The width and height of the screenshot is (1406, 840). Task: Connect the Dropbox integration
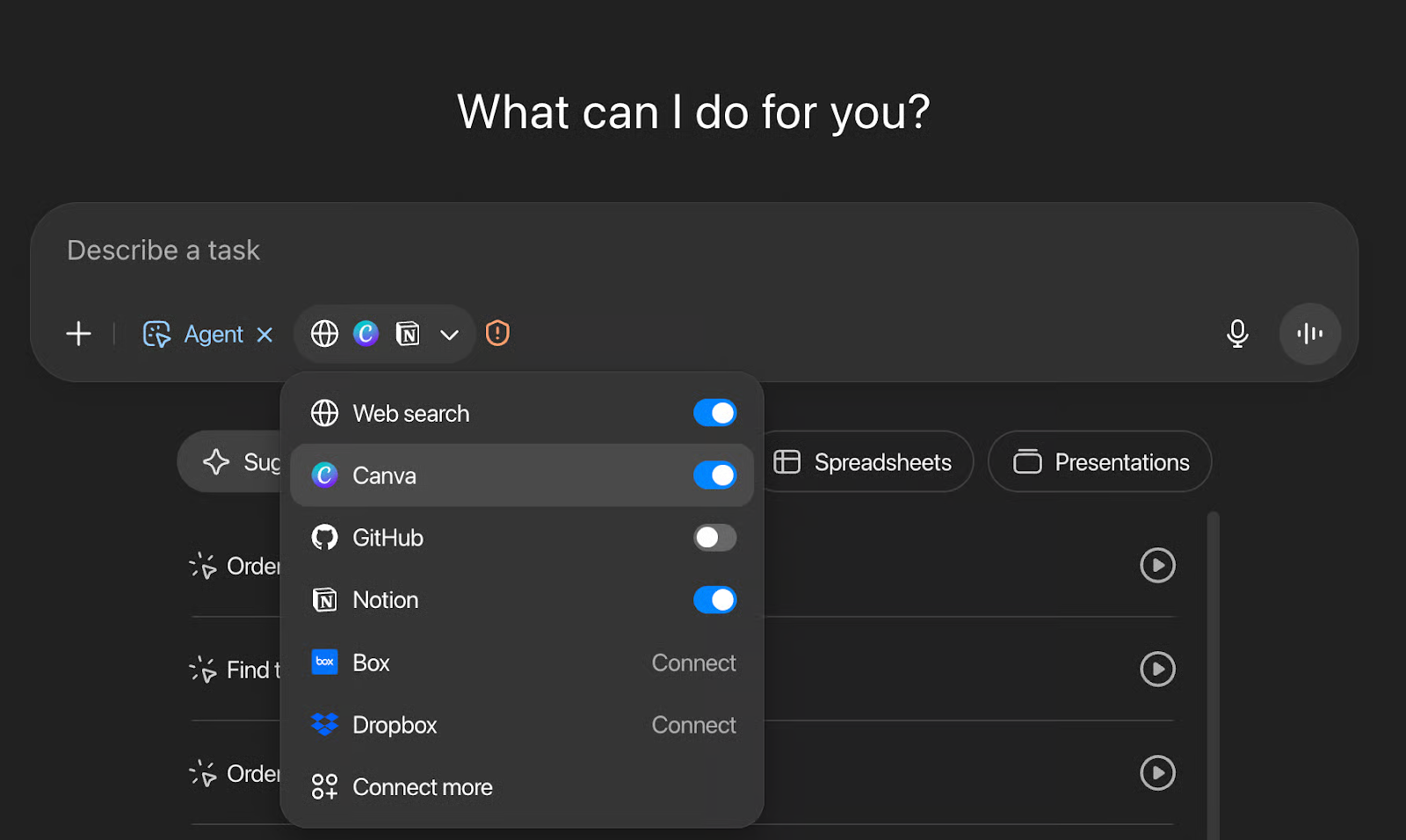[x=693, y=725]
